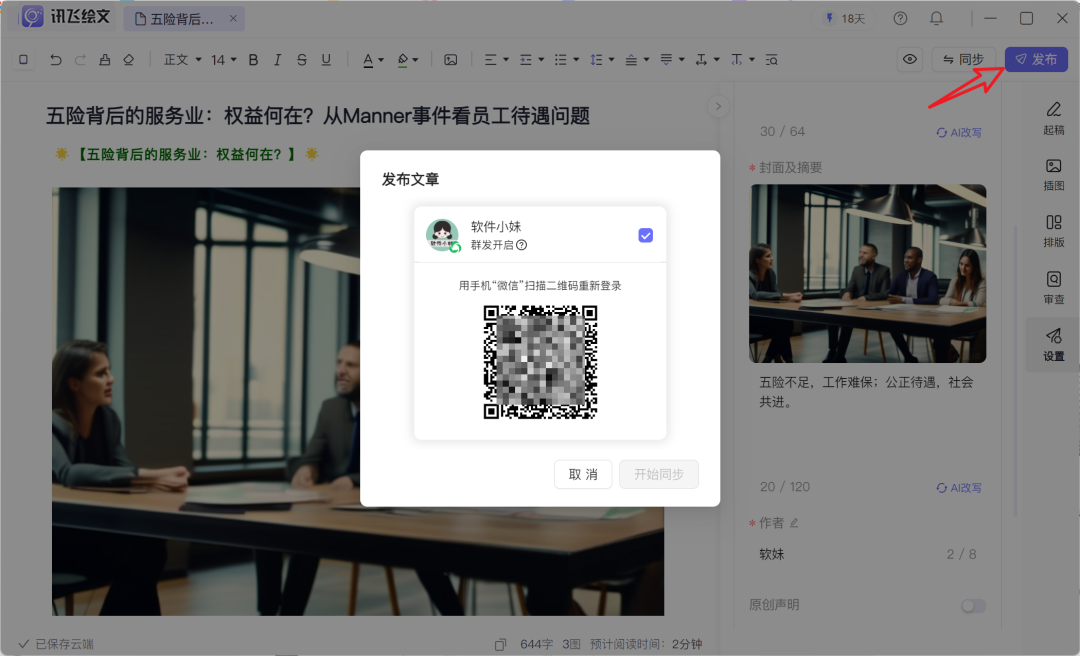
Task: Close the 五险背后... document tab
Action: (x=233, y=19)
